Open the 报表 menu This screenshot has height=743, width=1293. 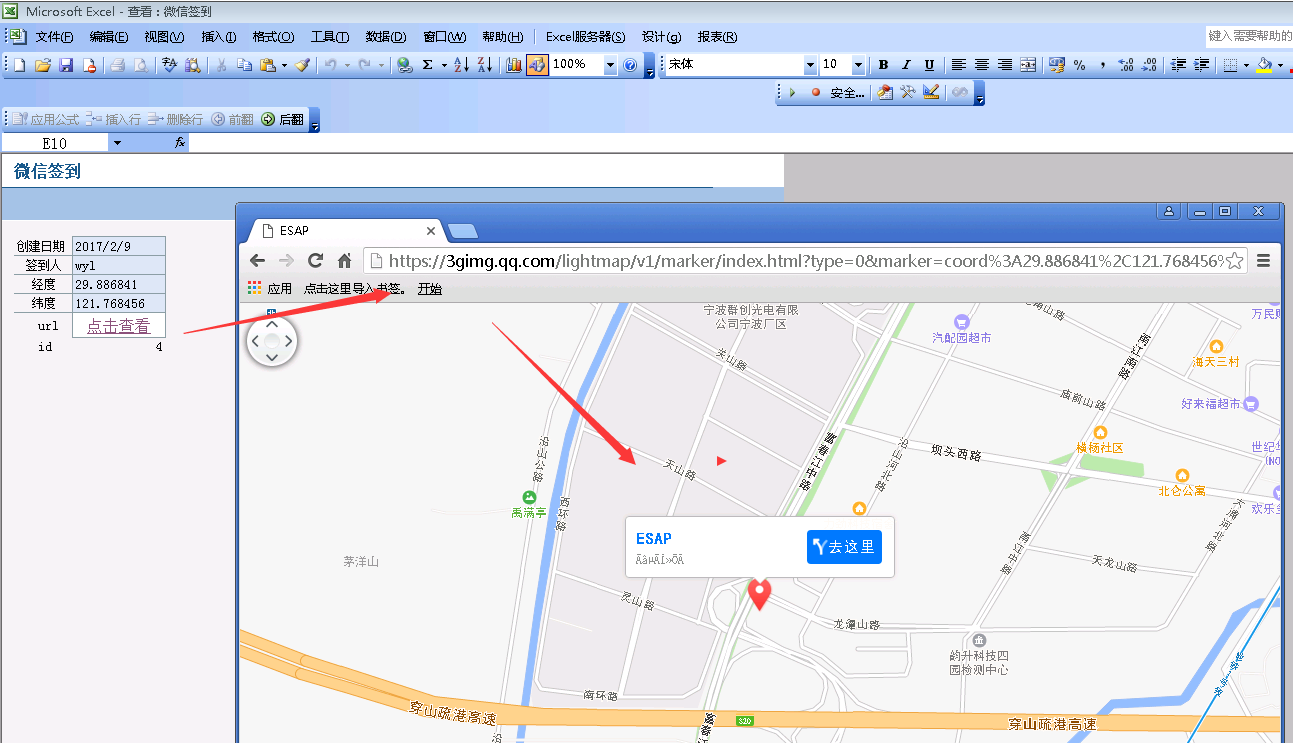pyautogui.click(x=717, y=37)
